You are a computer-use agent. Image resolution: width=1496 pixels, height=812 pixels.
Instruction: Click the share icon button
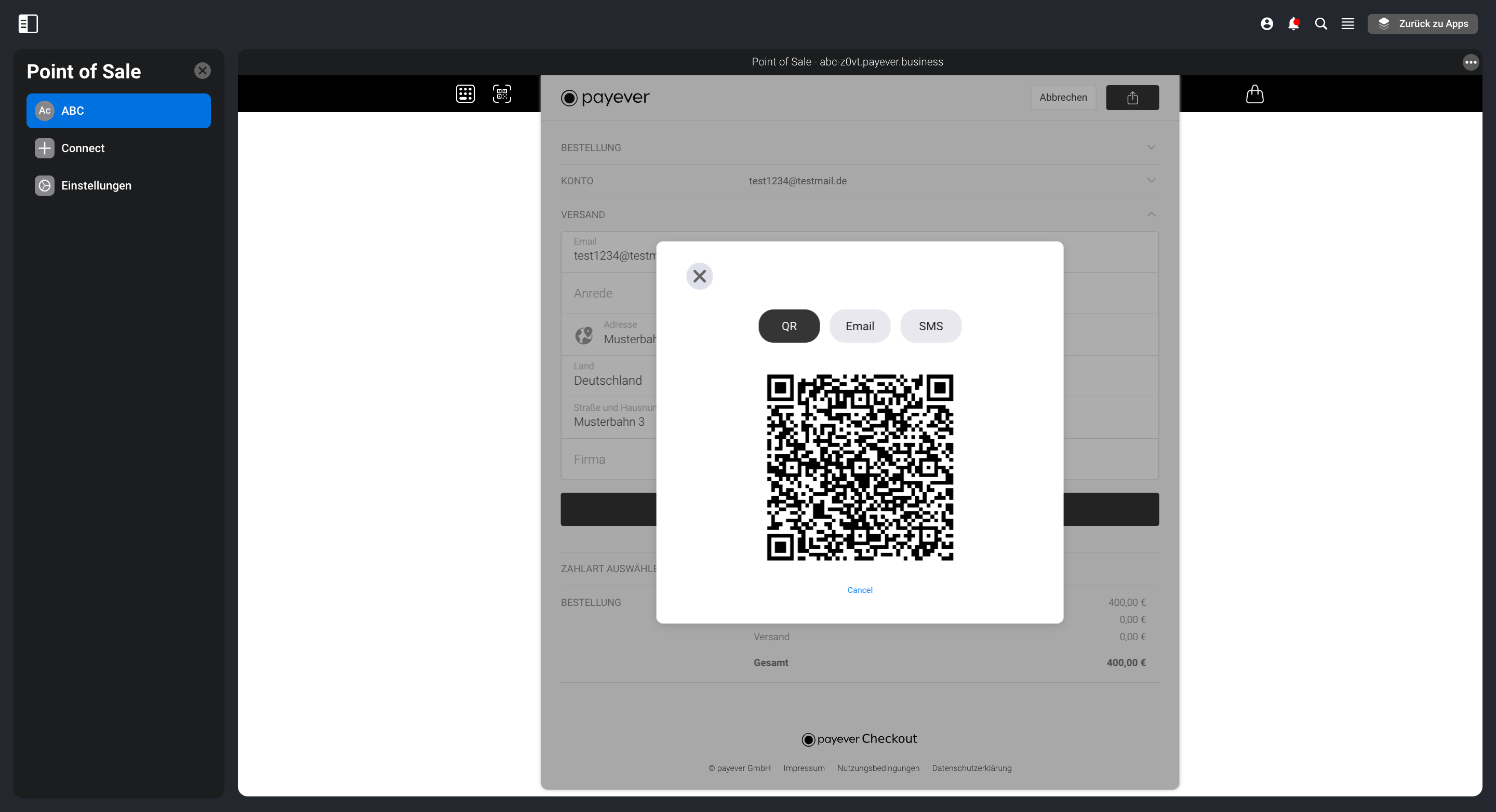tap(1132, 98)
